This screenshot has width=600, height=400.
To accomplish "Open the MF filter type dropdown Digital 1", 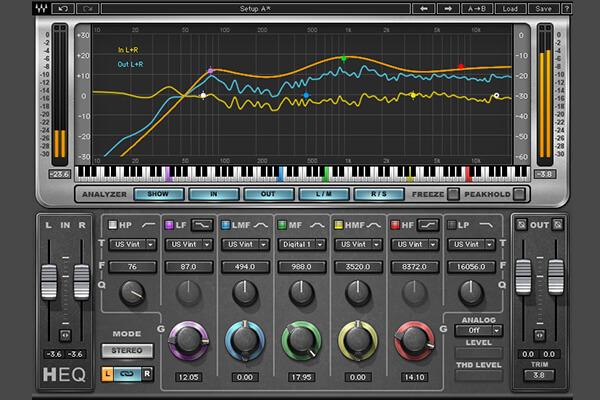I will pyautogui.click(x=299, y=243).
